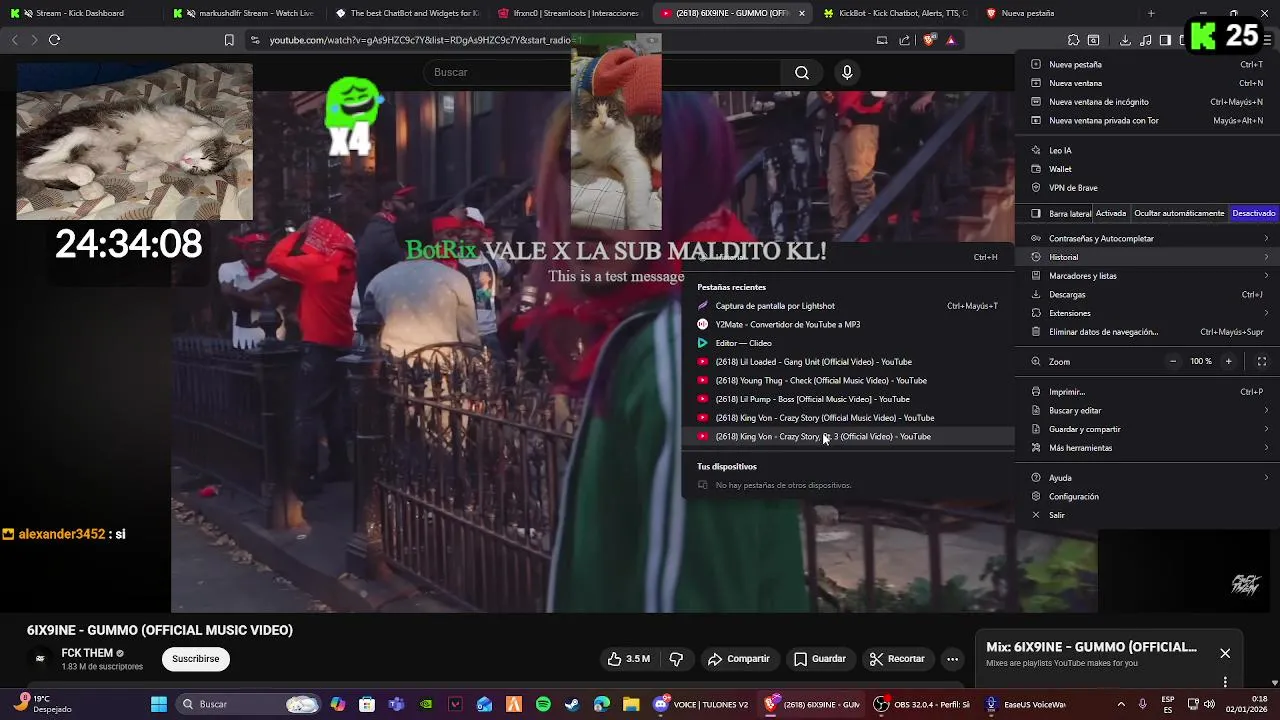Reopen Lil Pump - Boss recent tab
The width and height of the screenshot is (1280, 720).
point(848,399)
